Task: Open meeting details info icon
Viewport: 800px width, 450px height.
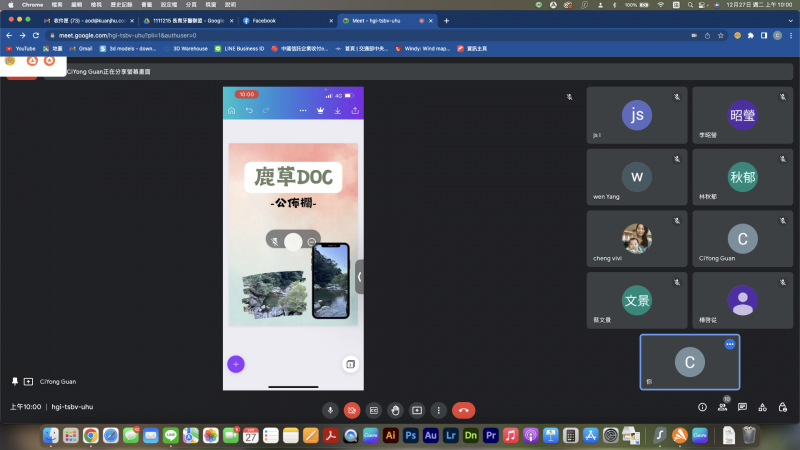Action: pyautogui.click(x=703, y=407)
